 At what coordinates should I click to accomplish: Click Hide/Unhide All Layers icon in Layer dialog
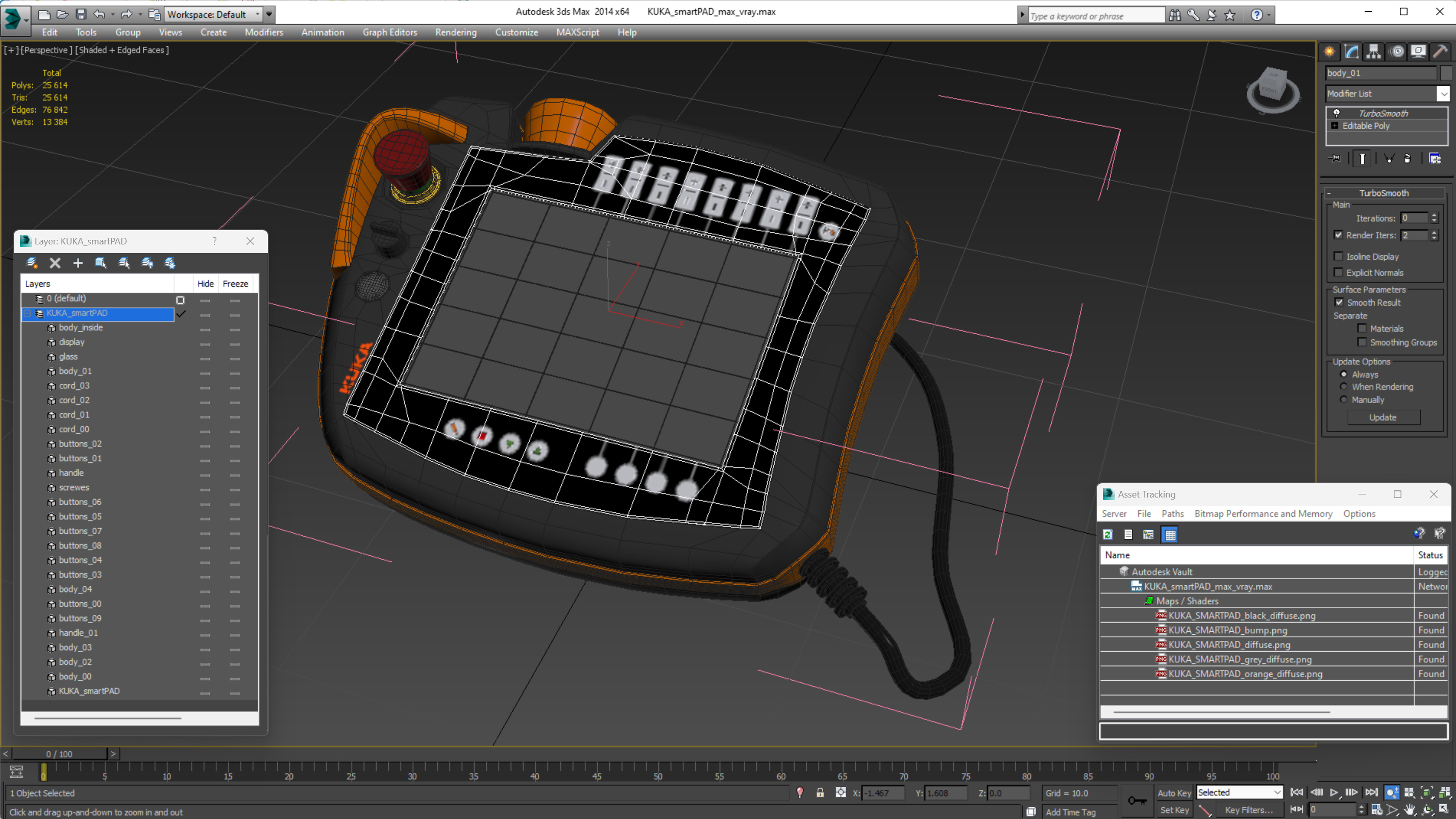(147, 263)
